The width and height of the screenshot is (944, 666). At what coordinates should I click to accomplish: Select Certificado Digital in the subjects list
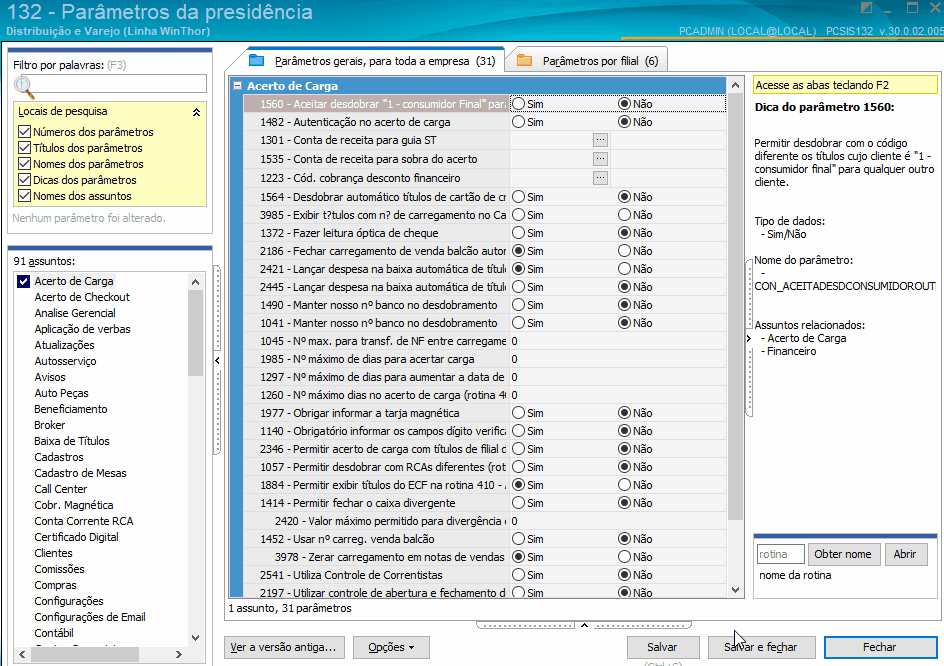pos(76,537)
